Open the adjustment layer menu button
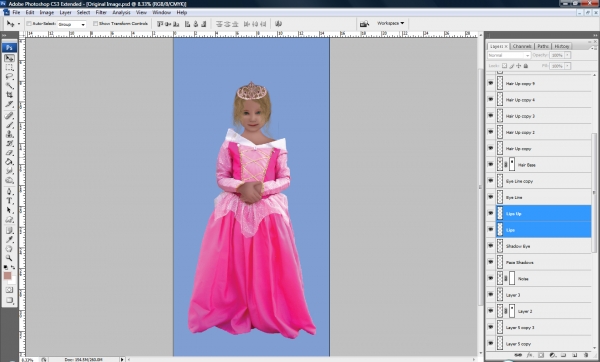Image resolution: width=600 pixels, height=362 pixels. (552, 355)
